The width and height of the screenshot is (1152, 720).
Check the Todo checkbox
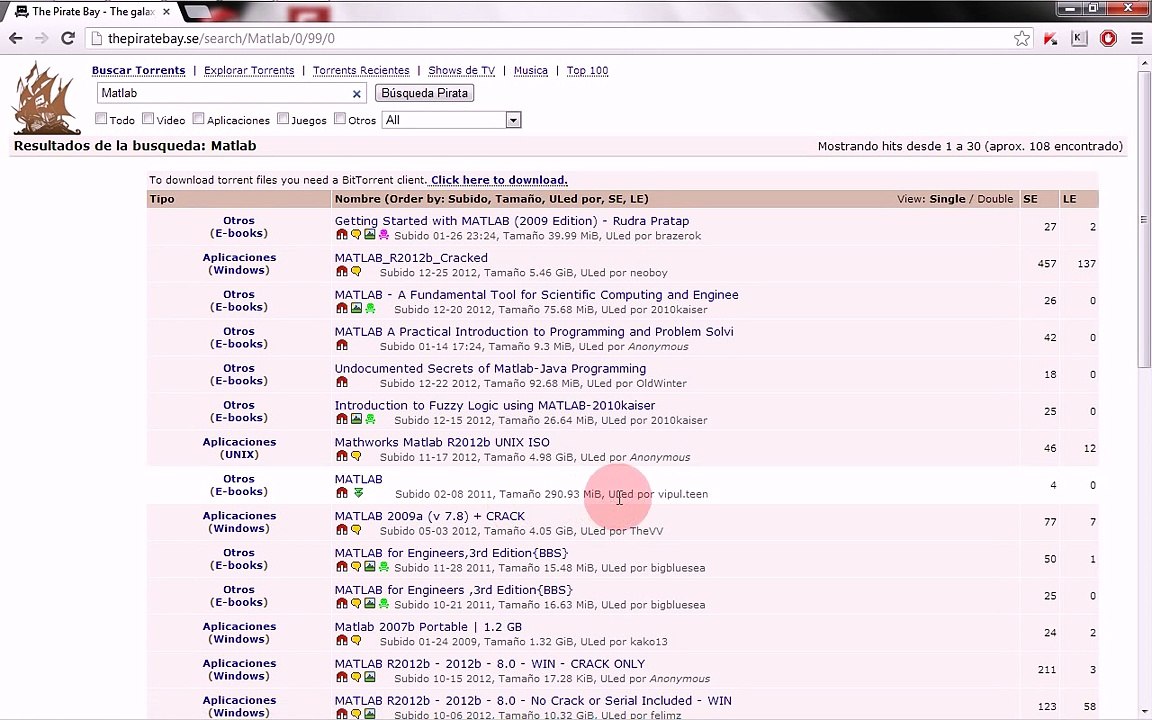point(101,118)
